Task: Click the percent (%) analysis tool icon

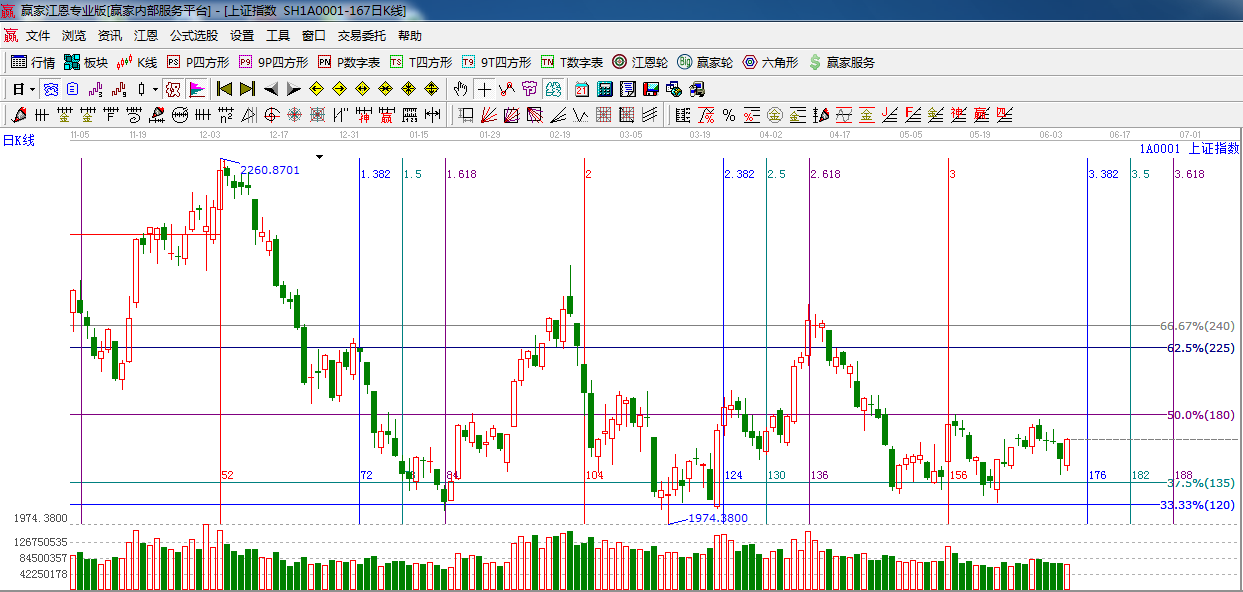Action: coord(728,115)
